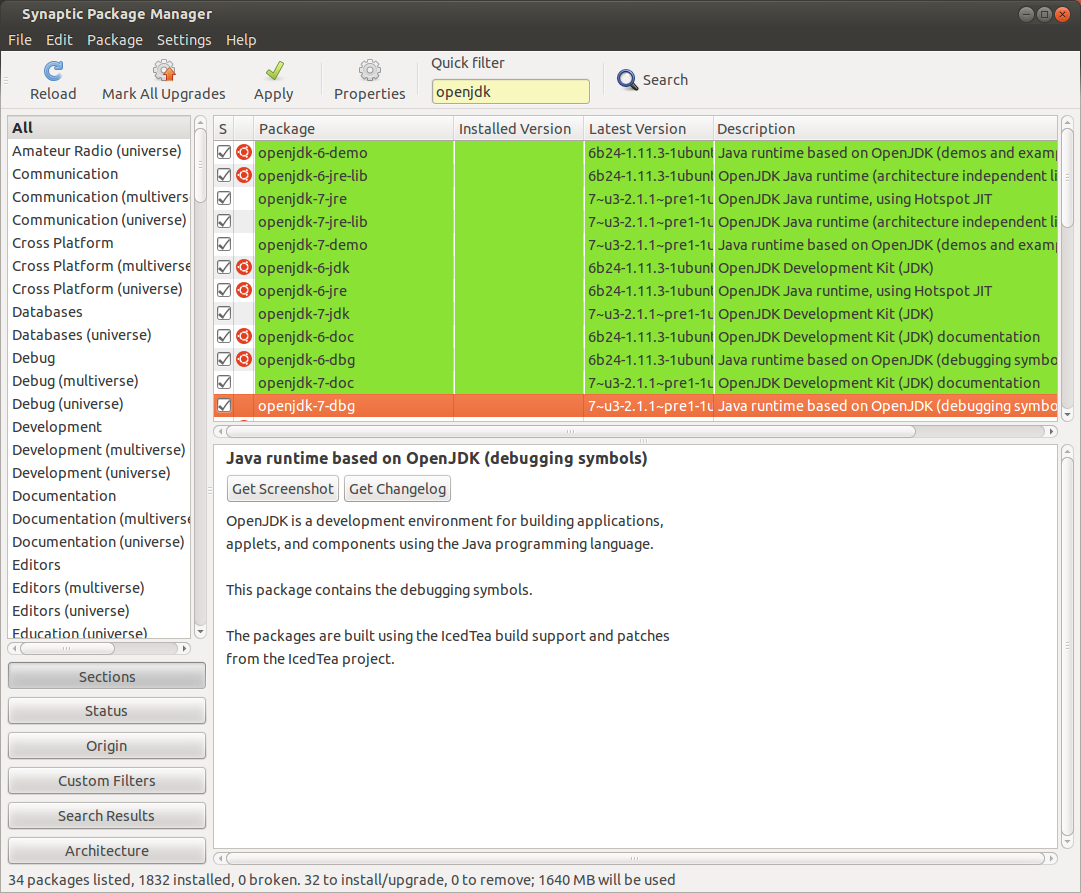
Task: Select the All category in the sidebar
Action: coord(99,128)
